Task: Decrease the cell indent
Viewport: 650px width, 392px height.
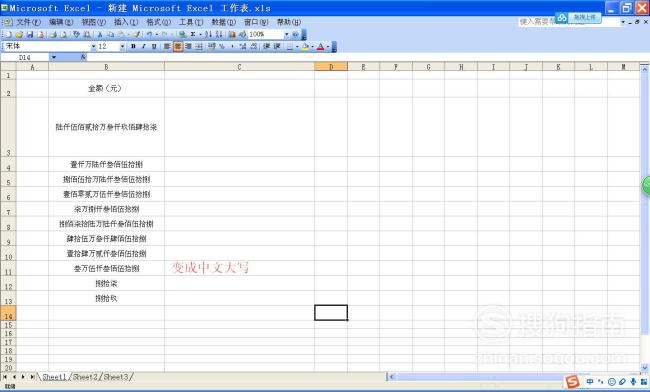Action: pos(267,46)
